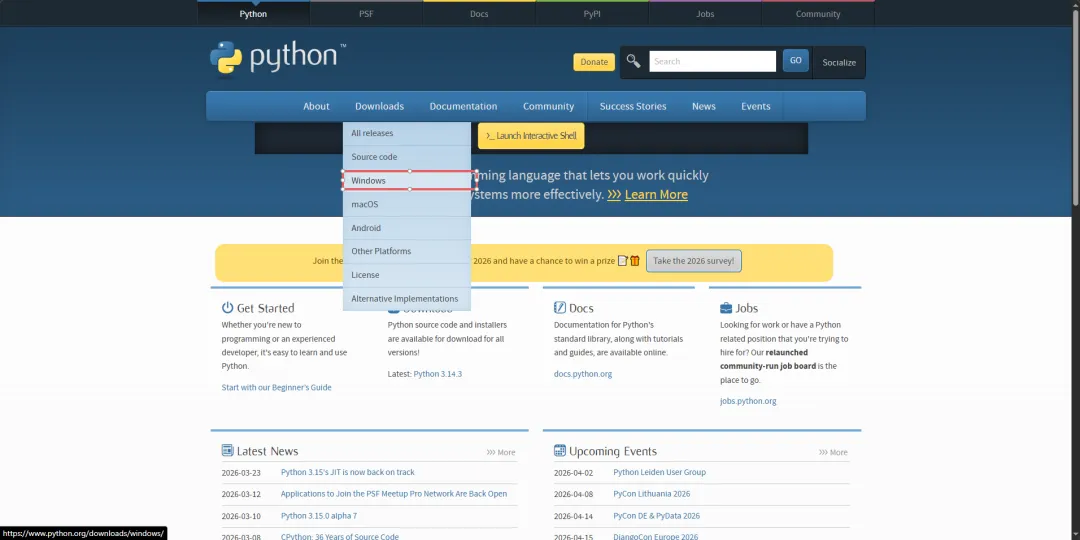Select macOS in Downloads dropdown
The image size is (1080, 540).
tap(407, 205)
